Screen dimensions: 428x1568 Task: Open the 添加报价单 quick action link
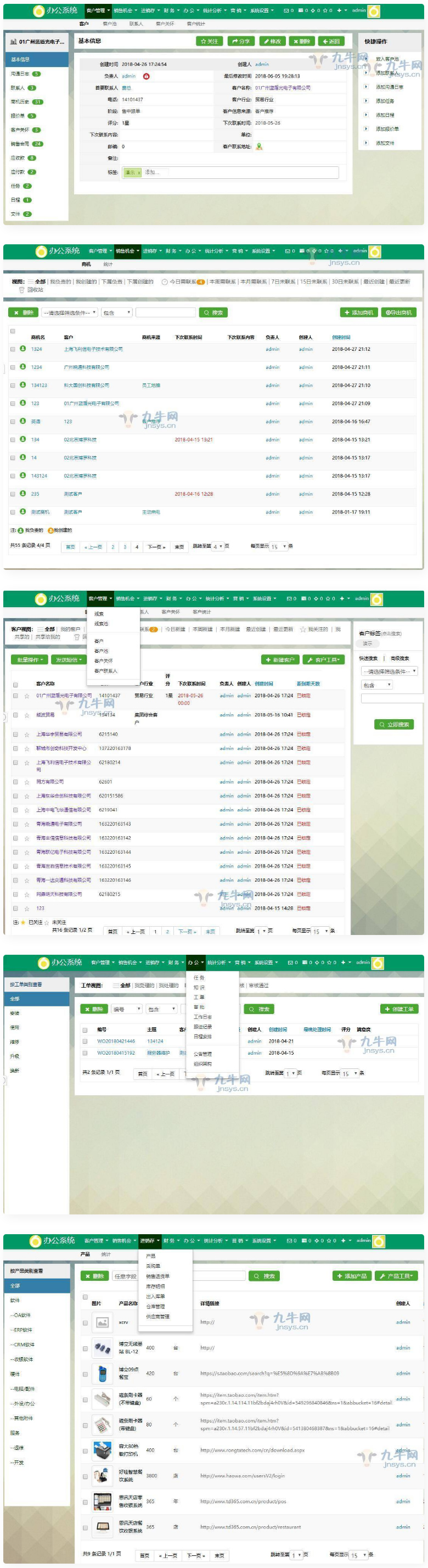pos(387,129)
